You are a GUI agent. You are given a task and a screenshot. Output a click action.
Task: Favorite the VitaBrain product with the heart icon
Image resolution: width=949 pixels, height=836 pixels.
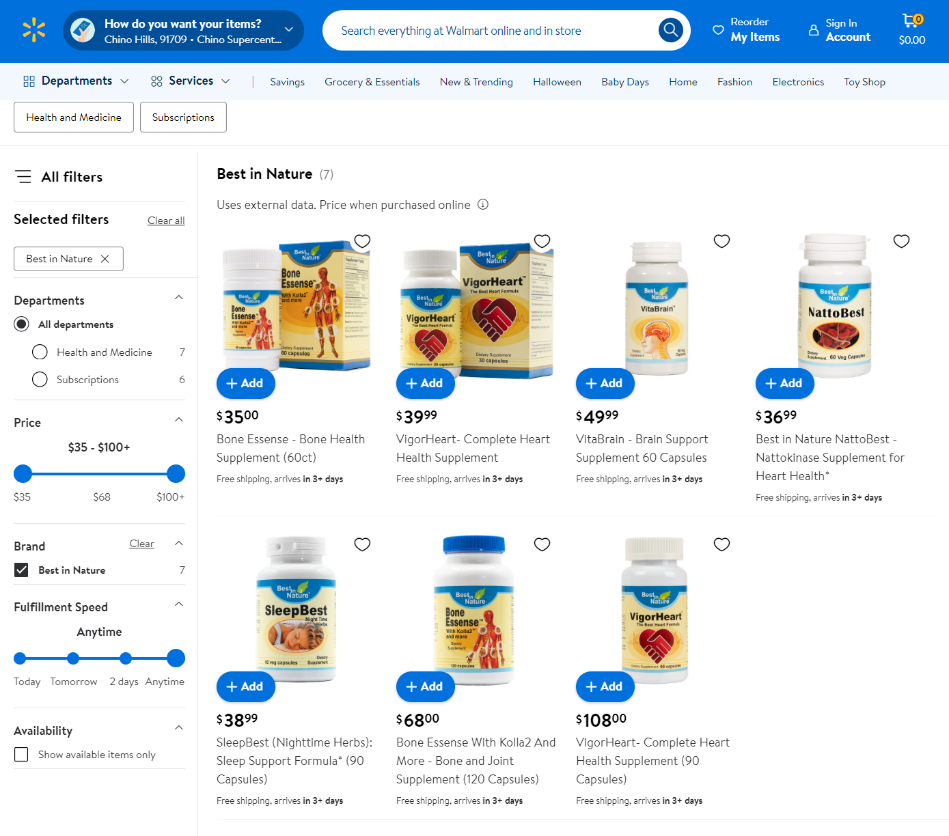coord(721,241)
